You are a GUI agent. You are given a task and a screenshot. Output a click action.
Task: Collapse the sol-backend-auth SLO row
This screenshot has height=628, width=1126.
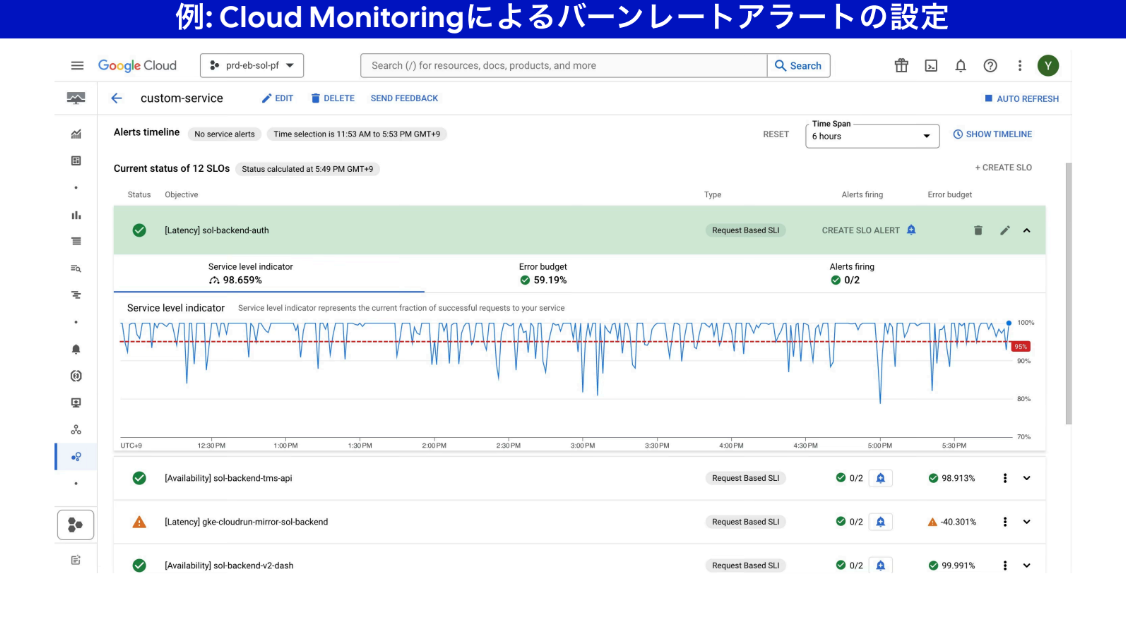pos(1027,230)
